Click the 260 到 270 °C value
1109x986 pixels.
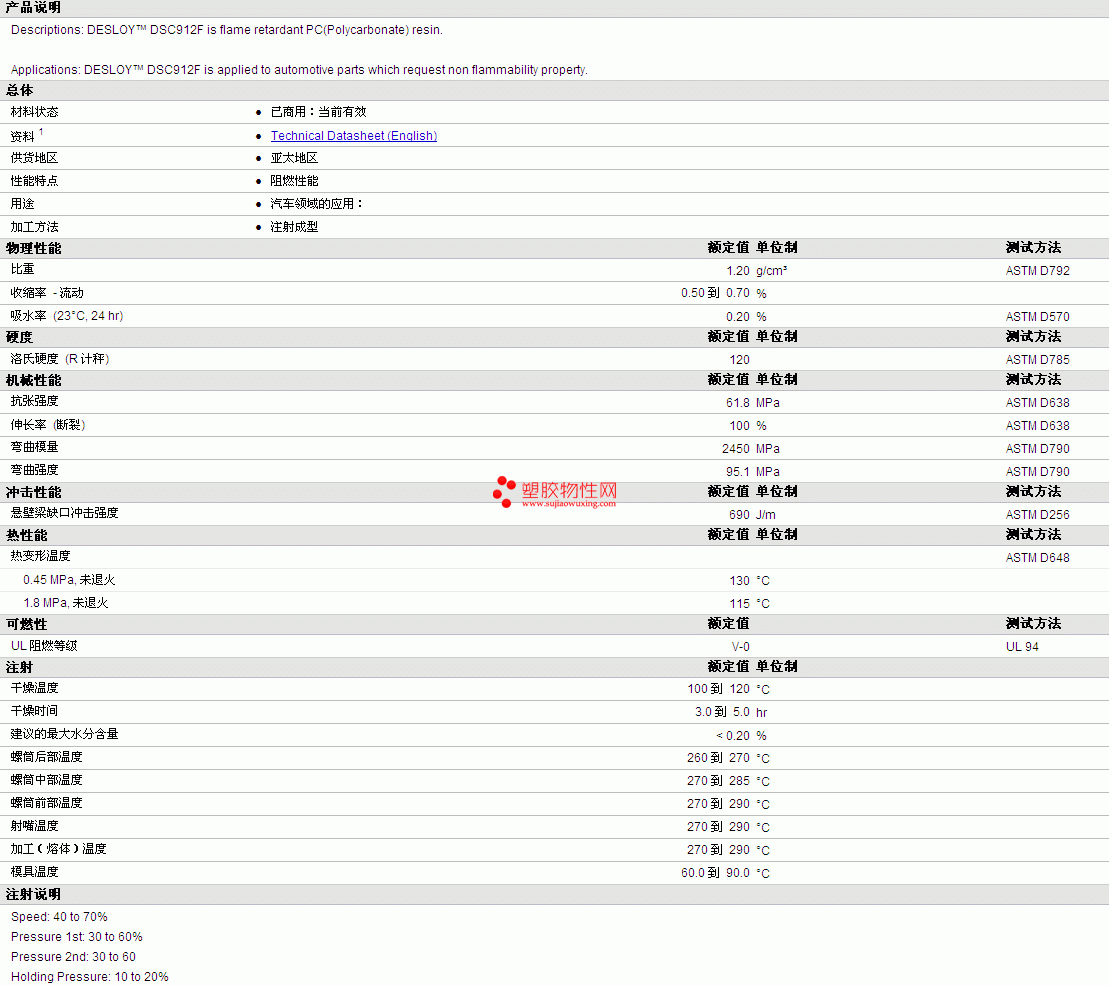click(728, 758)
